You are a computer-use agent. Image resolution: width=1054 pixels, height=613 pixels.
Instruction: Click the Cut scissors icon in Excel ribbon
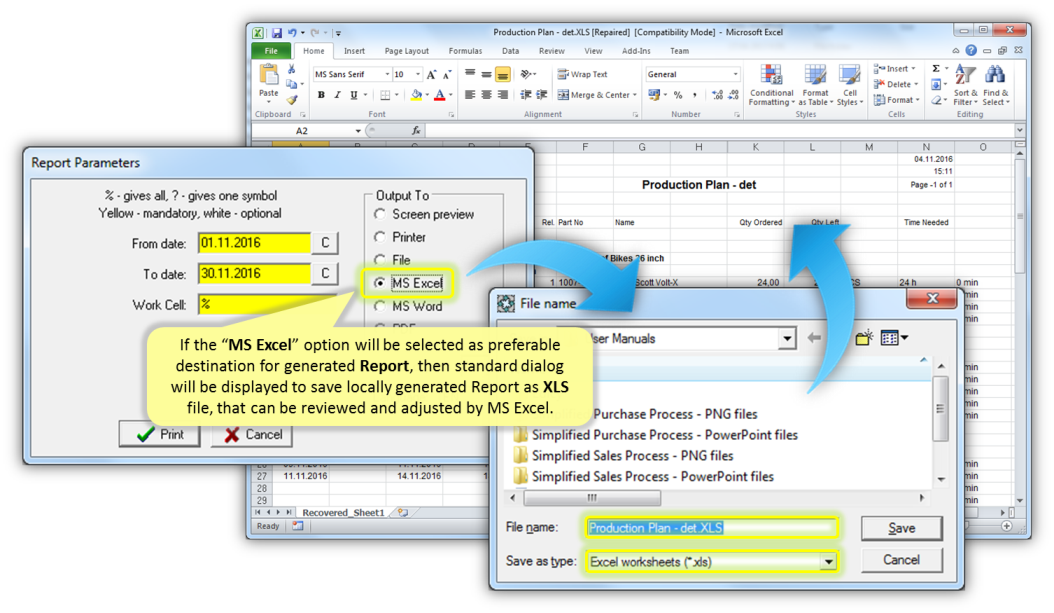292,69
